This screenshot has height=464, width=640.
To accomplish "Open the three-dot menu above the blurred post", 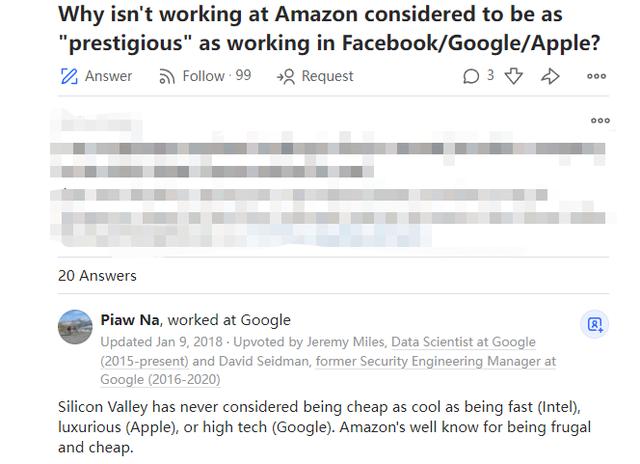I will (x=600, y=121).
